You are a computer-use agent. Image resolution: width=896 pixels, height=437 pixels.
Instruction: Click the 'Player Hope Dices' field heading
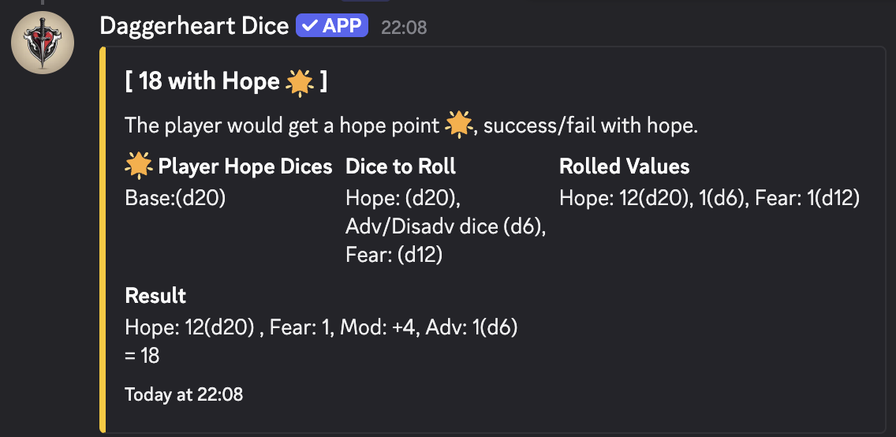pyautogui.click(x=245, y=167)
